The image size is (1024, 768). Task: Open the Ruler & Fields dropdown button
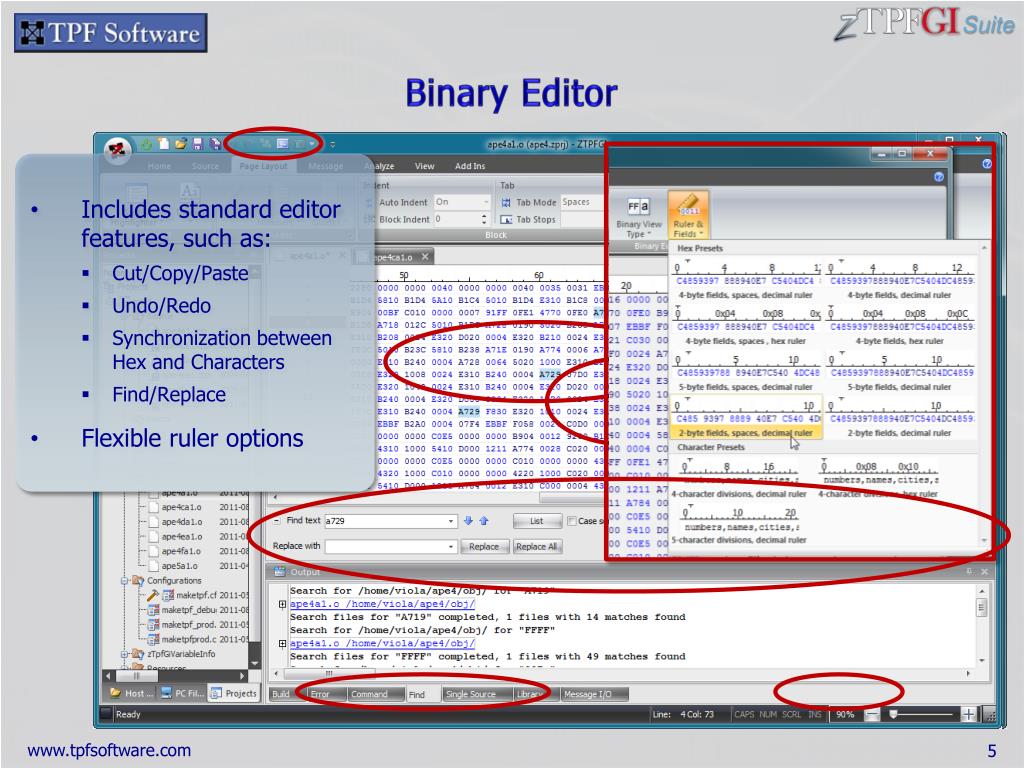[688, 215]
